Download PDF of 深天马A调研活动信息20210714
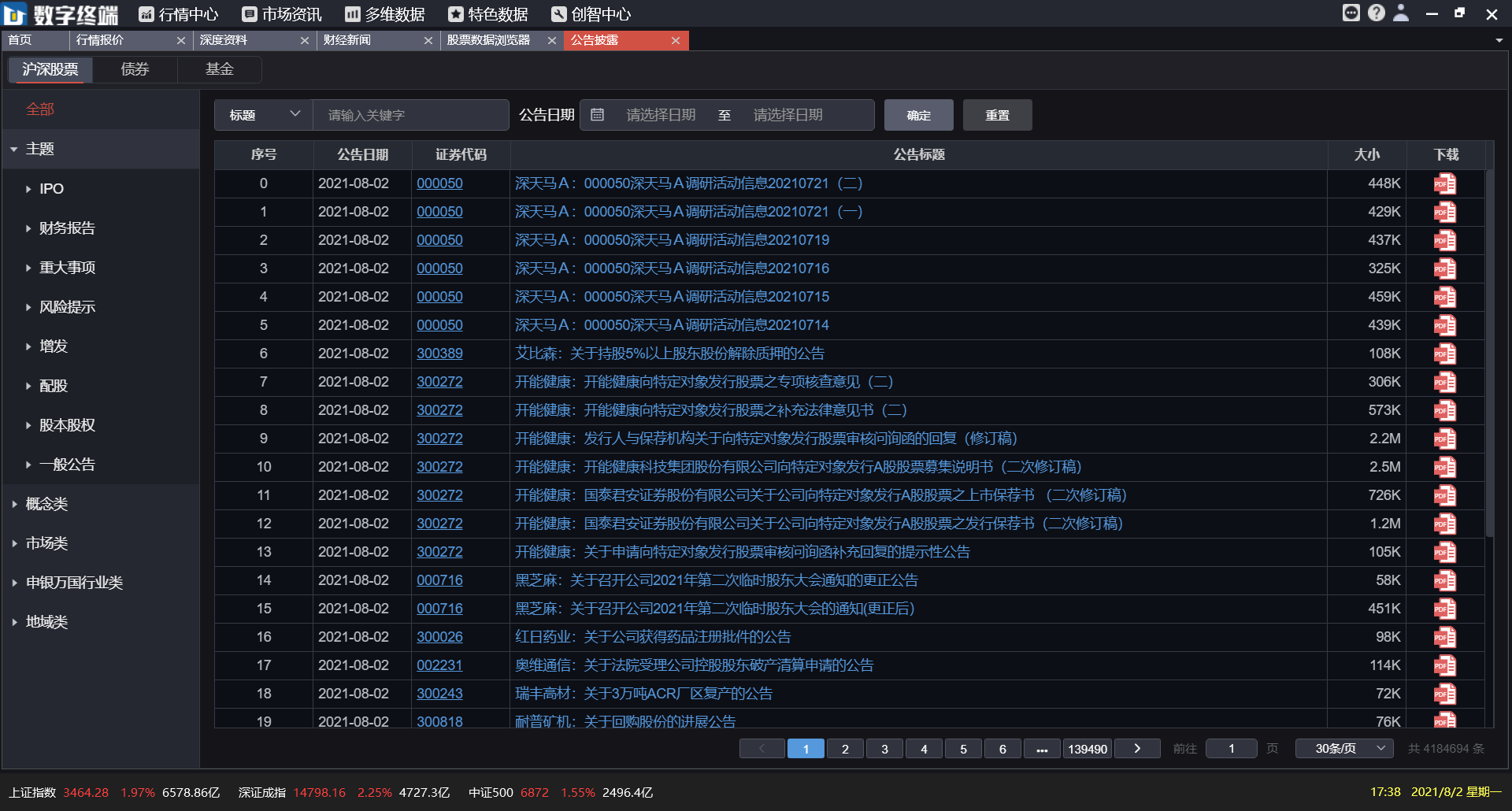The image size is (1512, 811). 1444,325
